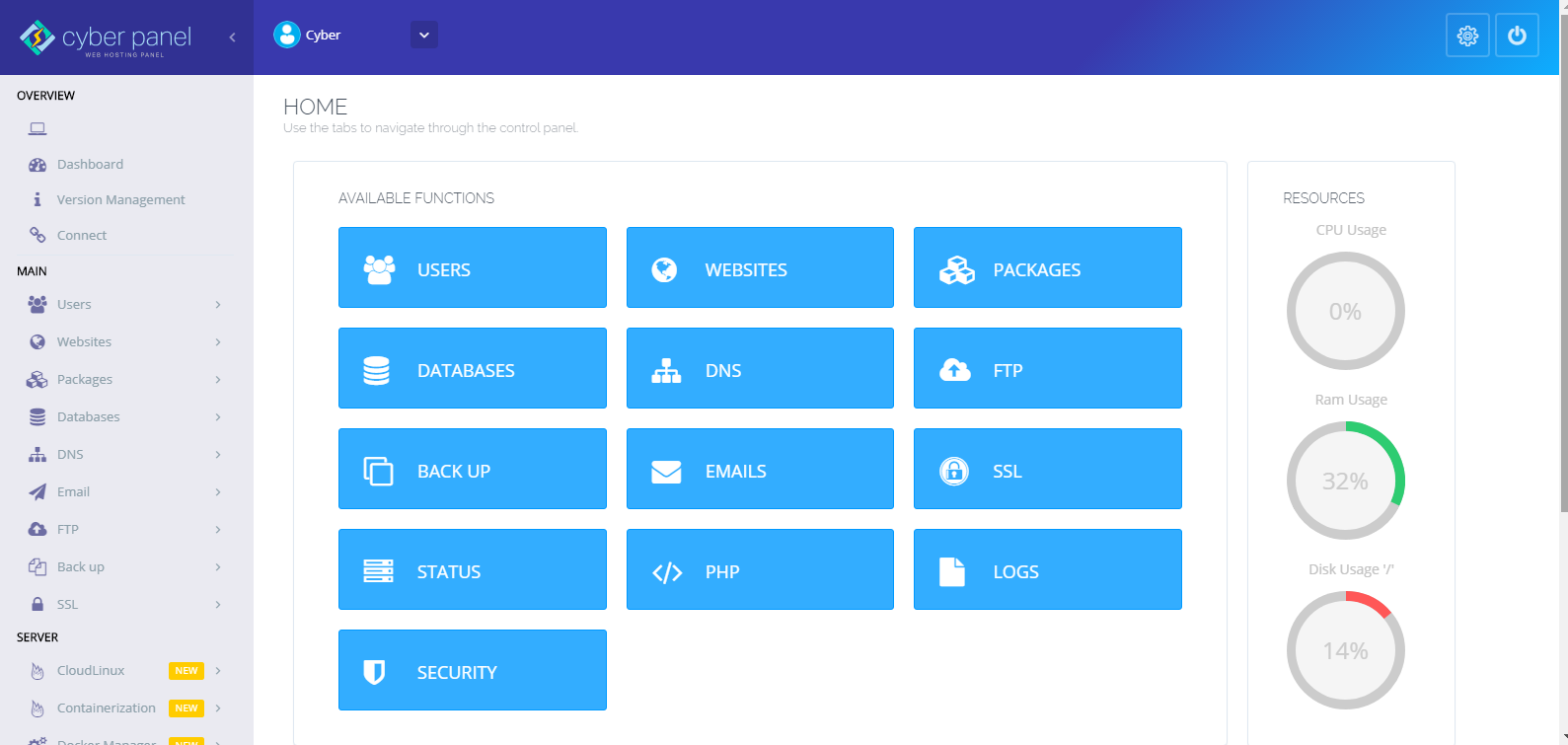Open the PACKAGES function tile
Viewport: 1568px width, 745px height.
tap(1048, 267)
